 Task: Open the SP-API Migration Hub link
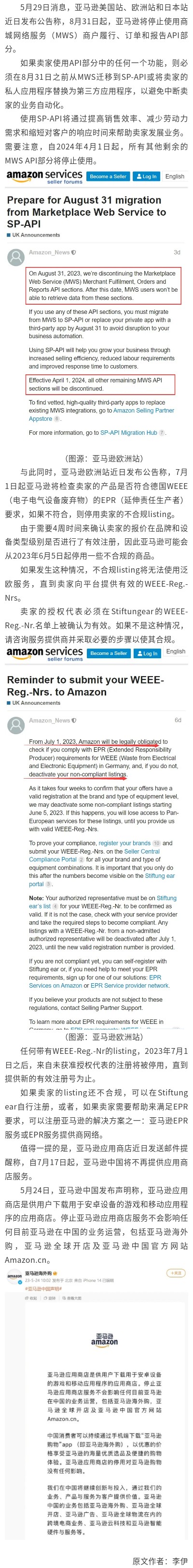coord(129,433)
